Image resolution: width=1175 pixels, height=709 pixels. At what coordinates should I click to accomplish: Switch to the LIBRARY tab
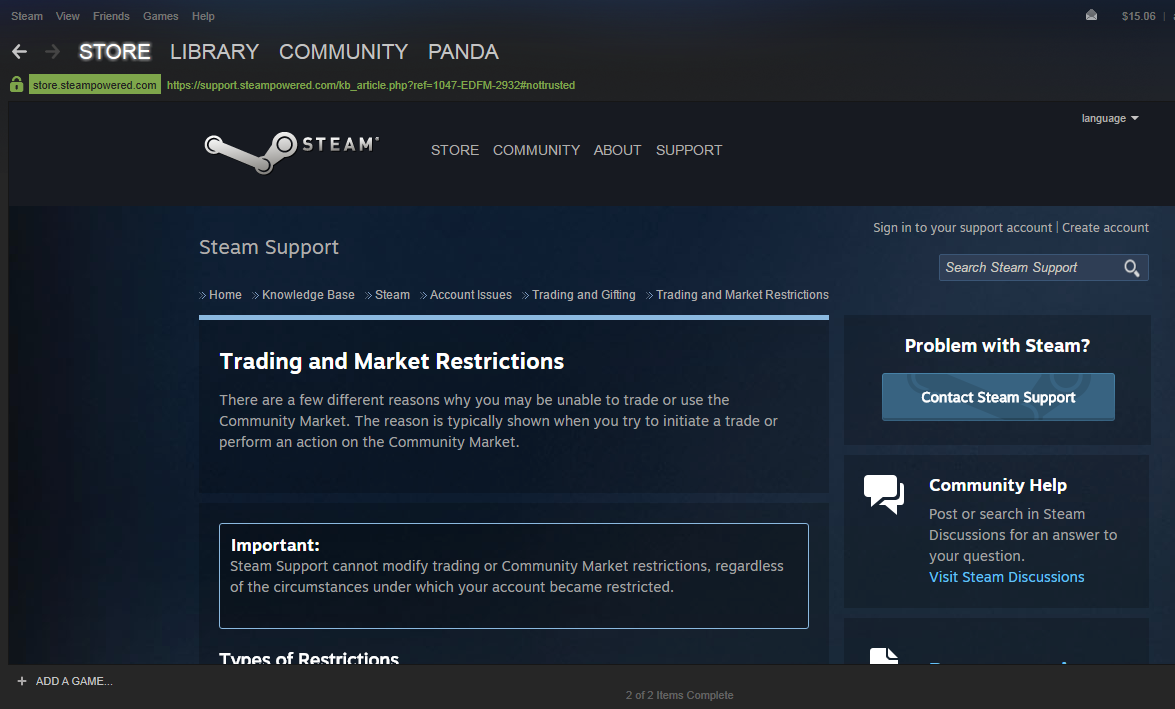point(214,52)
